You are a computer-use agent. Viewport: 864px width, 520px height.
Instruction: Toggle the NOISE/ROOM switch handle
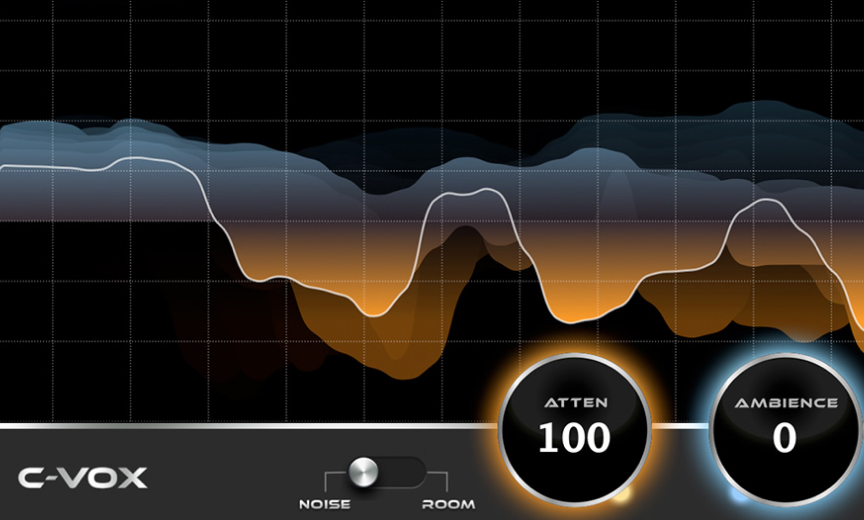point(365,471)
